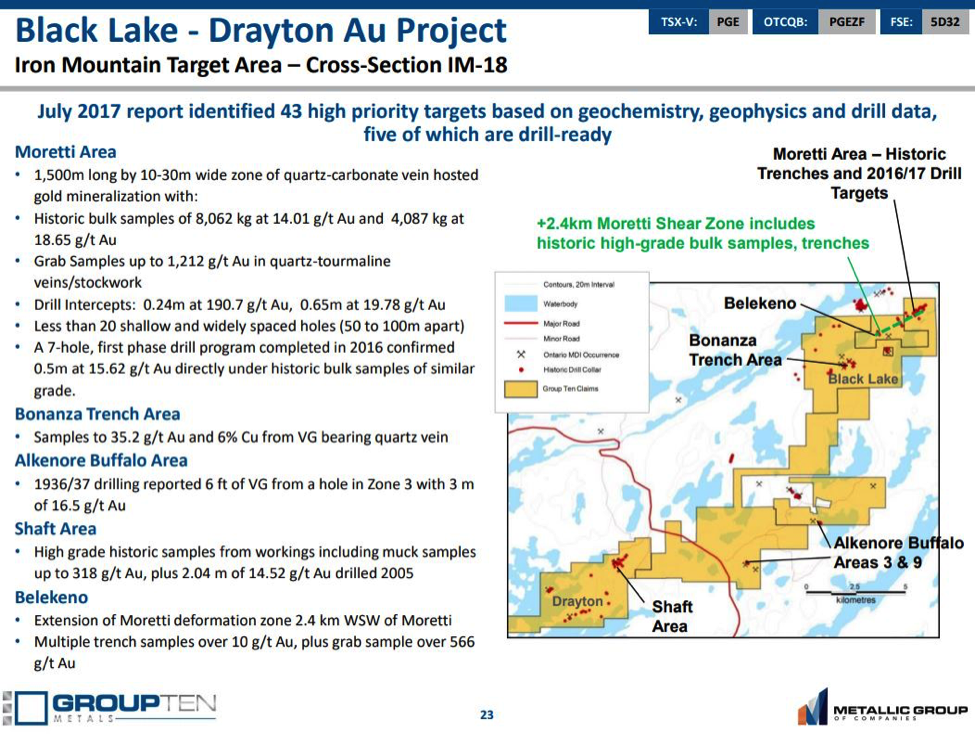Click the Extension of Moretti deformation zone bullet
Viewport: 975px width, 734px height.
243,621
